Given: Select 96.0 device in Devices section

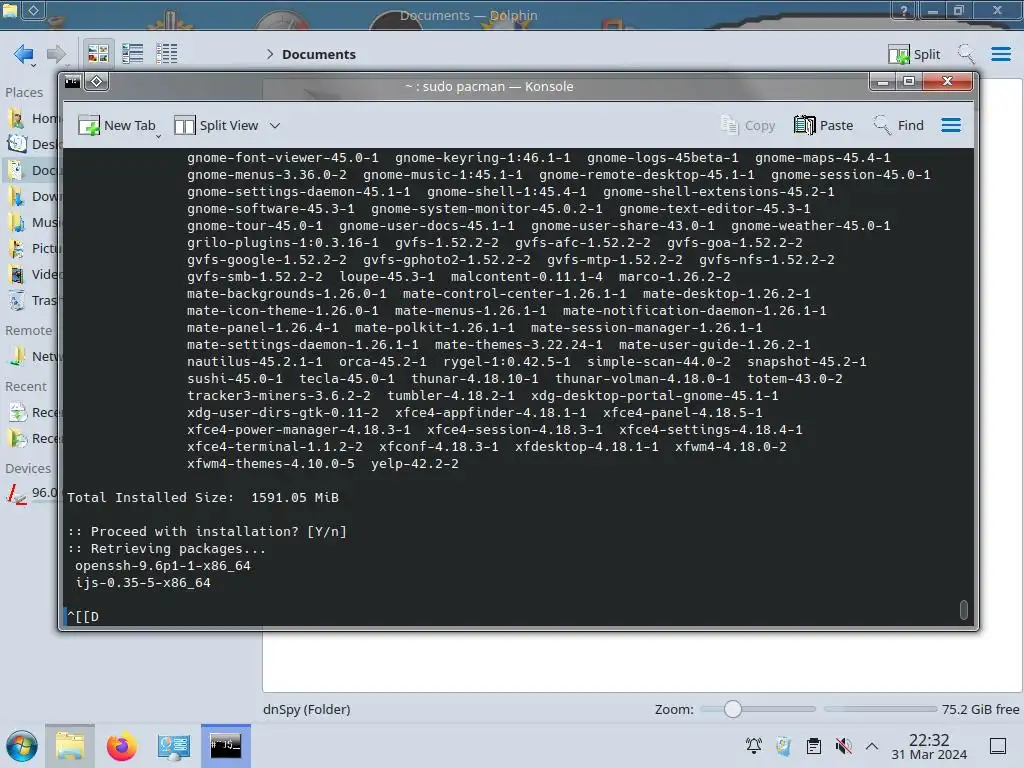Looking at the screenshot, I should [x=33, y=493].
